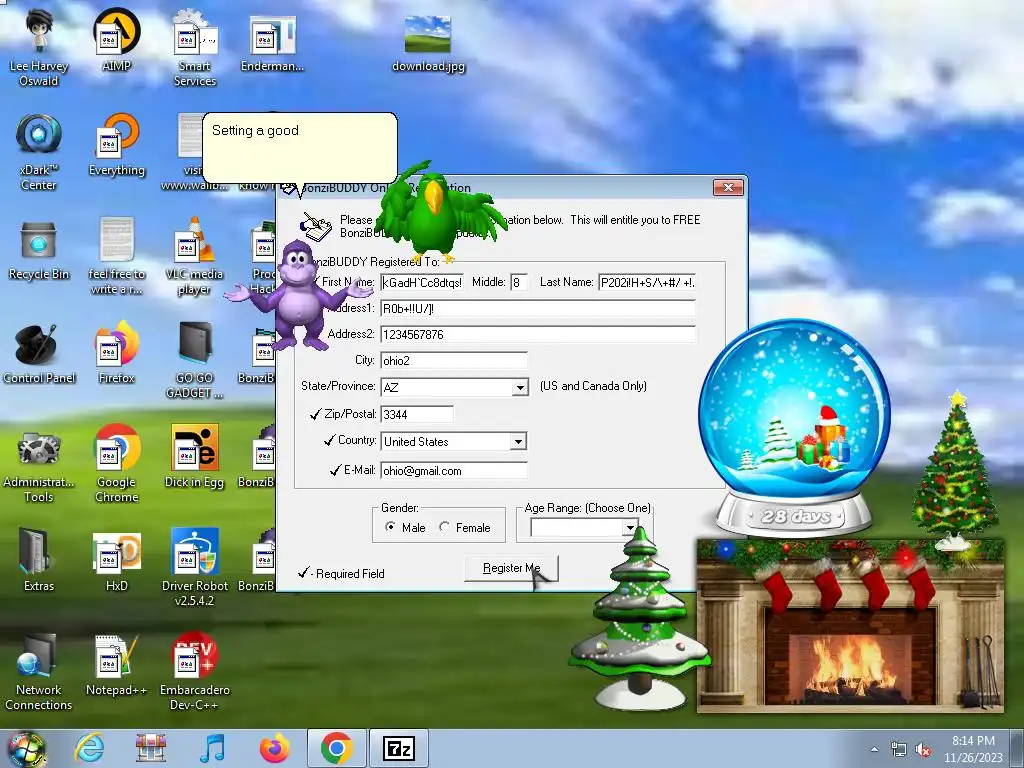Open the Extras folder icon
The width and height of the screenshot is (1024, 768).
(x=39, y=560)
